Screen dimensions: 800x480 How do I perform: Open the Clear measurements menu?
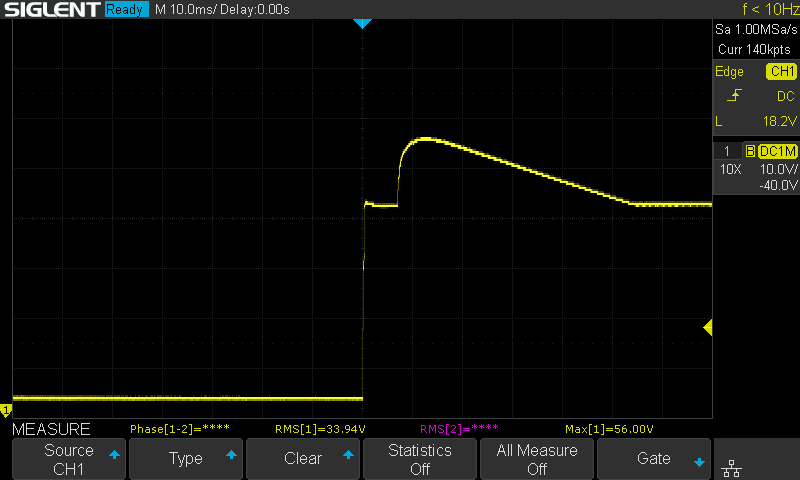click(303, 459)
